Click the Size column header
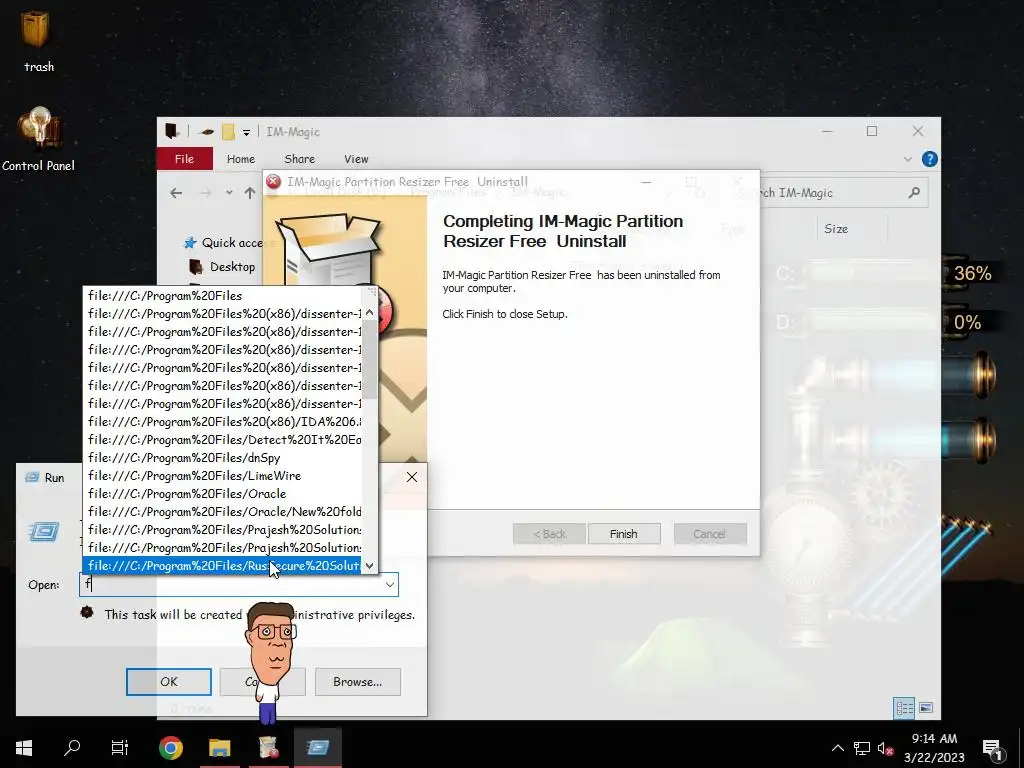 [836, 229]
